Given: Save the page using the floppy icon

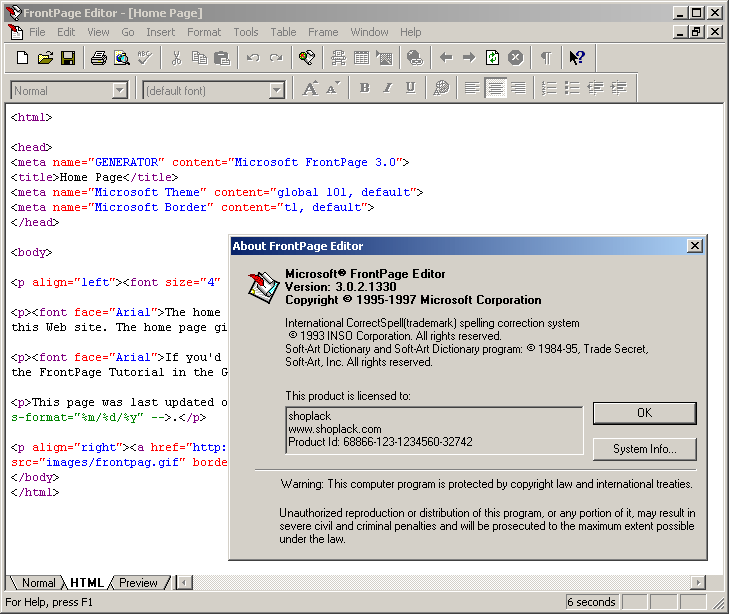Looking at the screenshot, I should 68,58.
